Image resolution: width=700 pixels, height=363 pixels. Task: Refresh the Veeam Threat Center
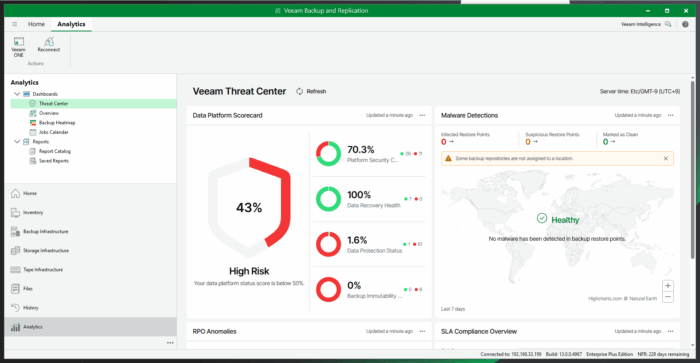coord(311,91)
